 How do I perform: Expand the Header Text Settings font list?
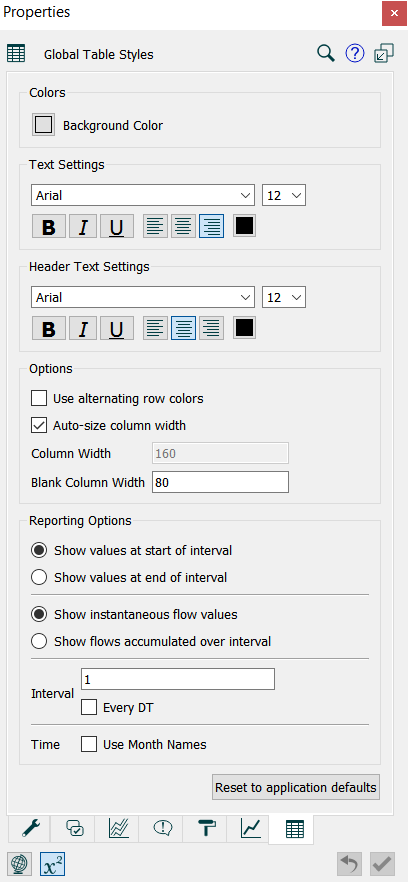pos(143,297)
